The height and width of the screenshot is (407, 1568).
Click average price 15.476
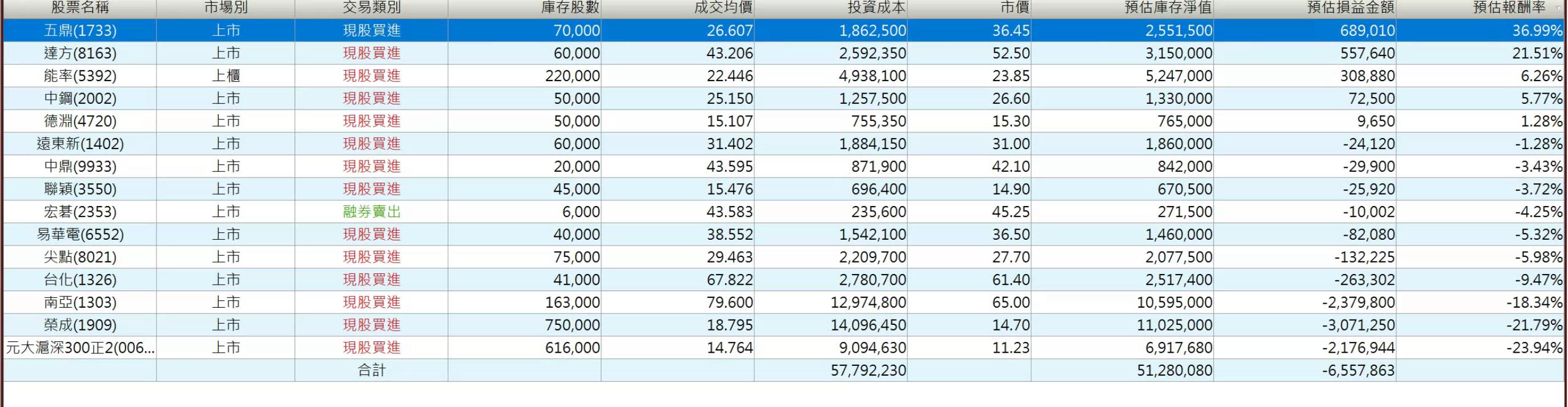click(x=729, y=189)
